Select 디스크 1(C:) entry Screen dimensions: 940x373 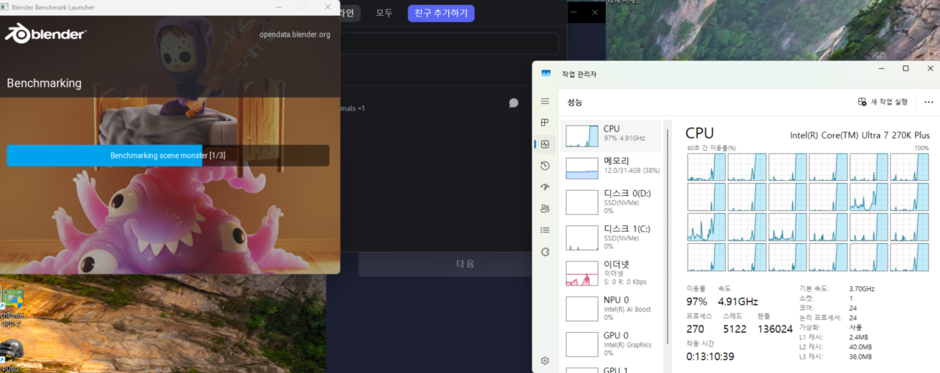tap(611, 237)
